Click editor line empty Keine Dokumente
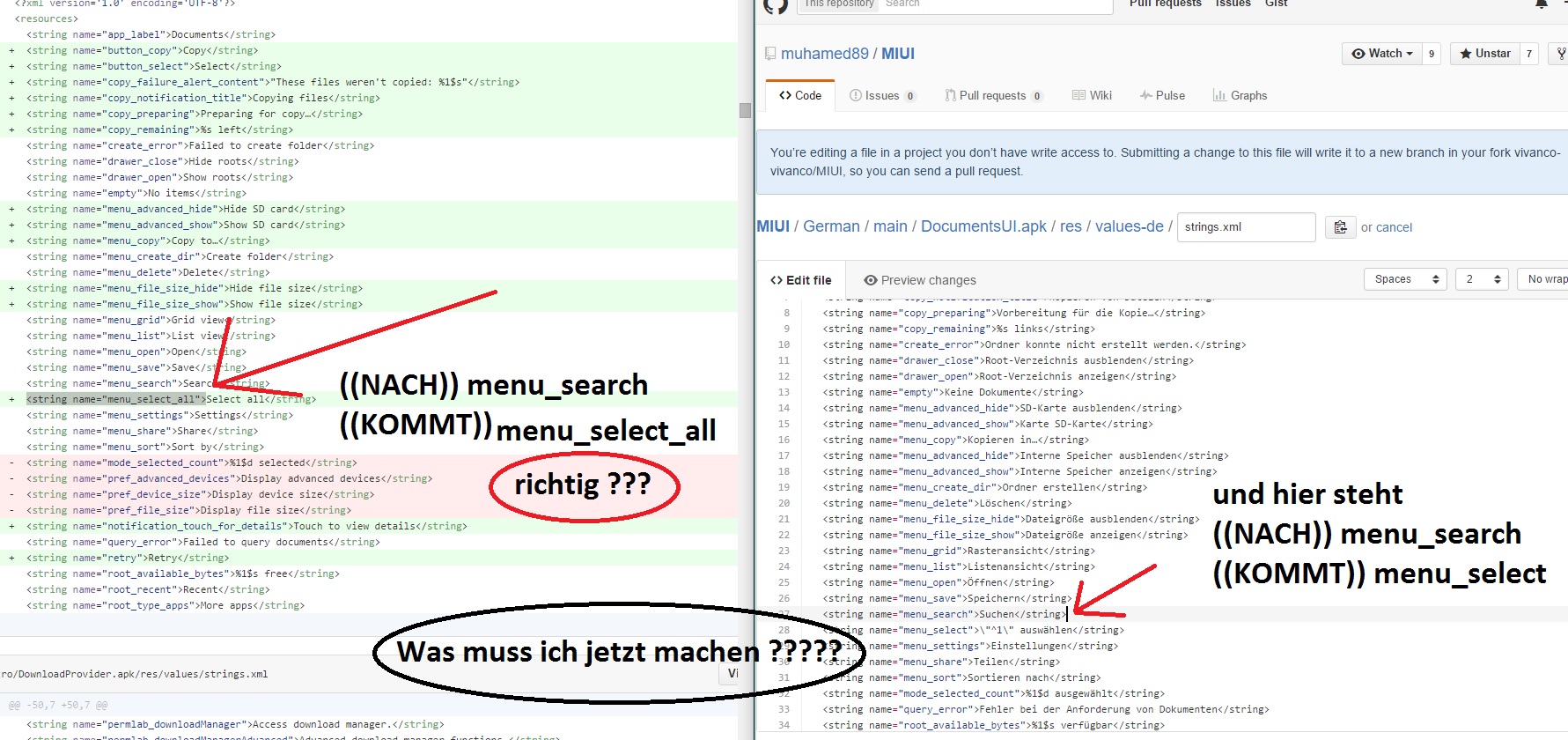The image size is (1568, 740). coord(952,392)
